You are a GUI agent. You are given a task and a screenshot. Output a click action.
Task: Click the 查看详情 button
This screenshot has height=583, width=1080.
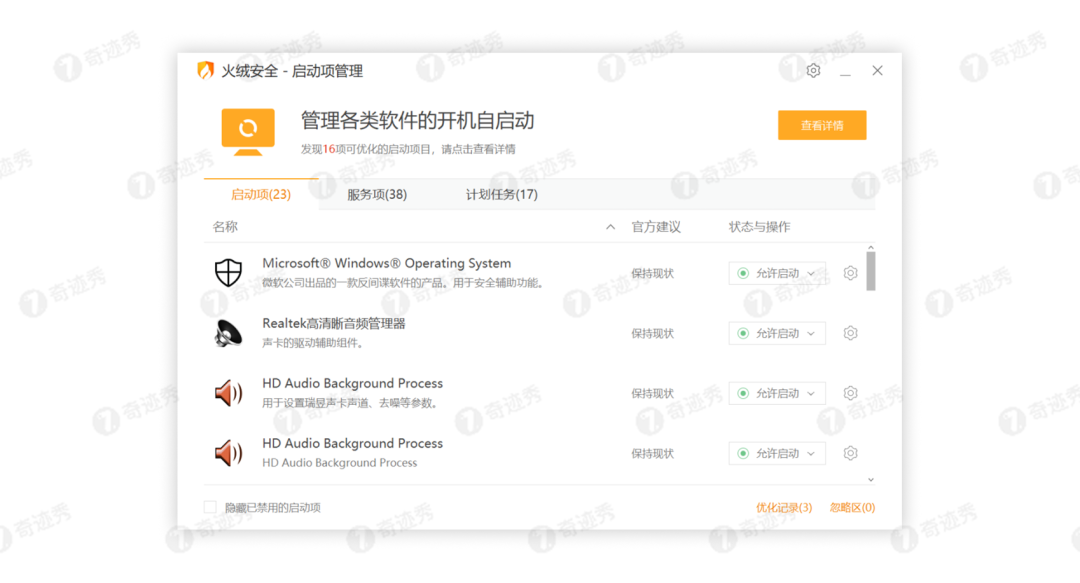coord(822,125)
